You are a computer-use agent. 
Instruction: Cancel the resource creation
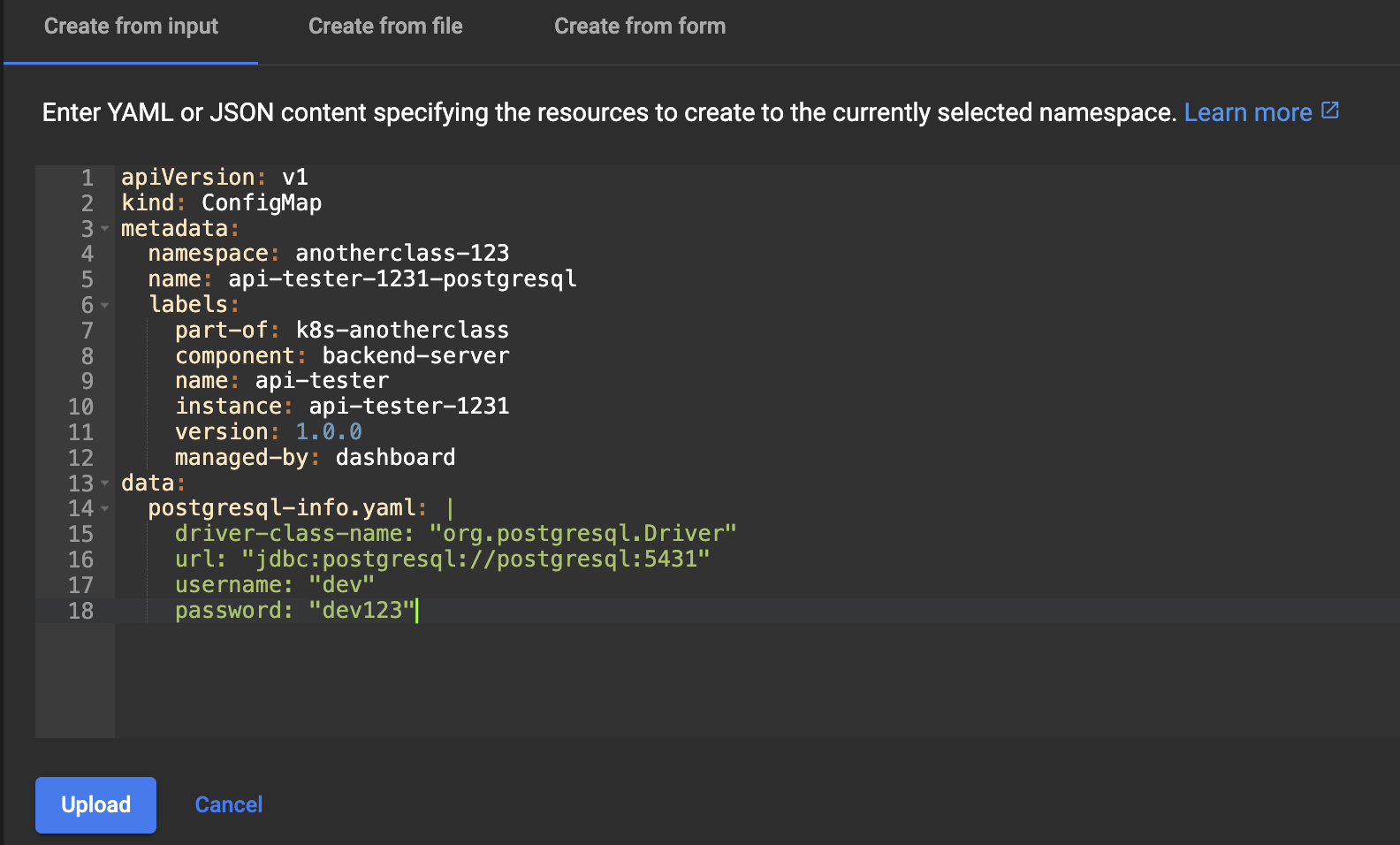228,804
